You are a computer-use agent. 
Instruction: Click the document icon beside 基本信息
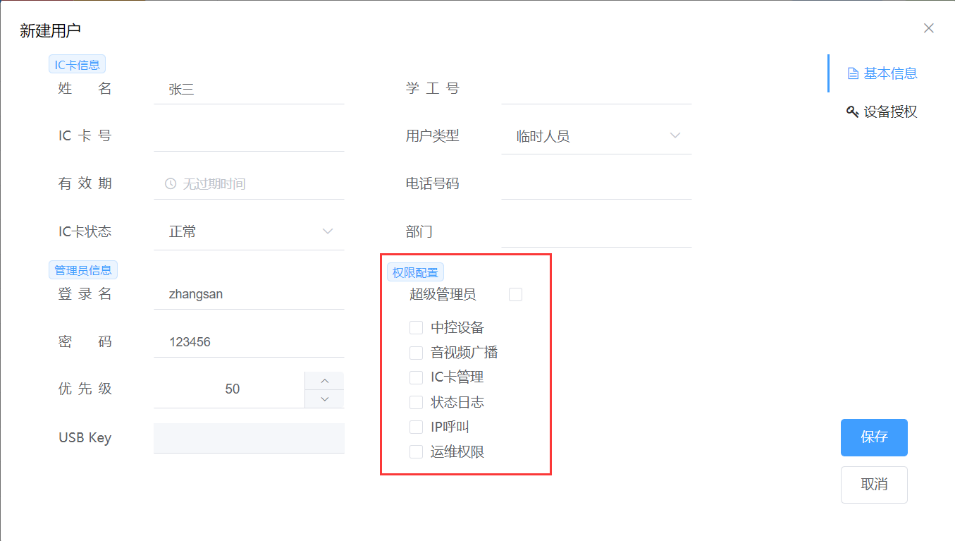coord(852,73)
